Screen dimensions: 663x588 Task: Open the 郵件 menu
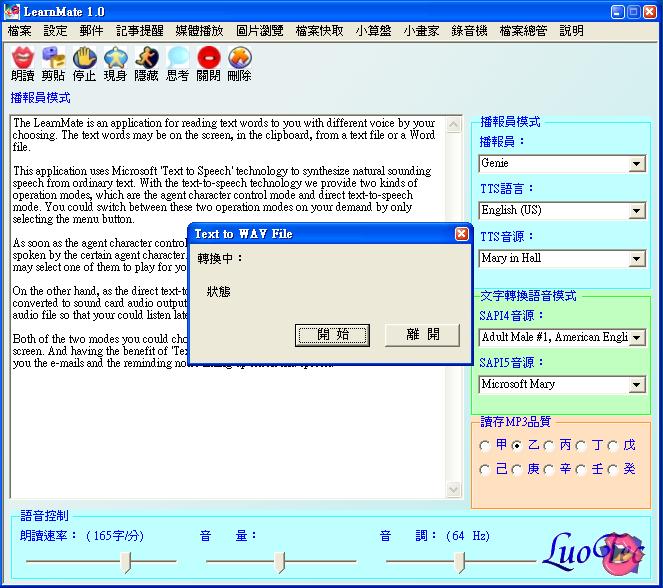91,31
